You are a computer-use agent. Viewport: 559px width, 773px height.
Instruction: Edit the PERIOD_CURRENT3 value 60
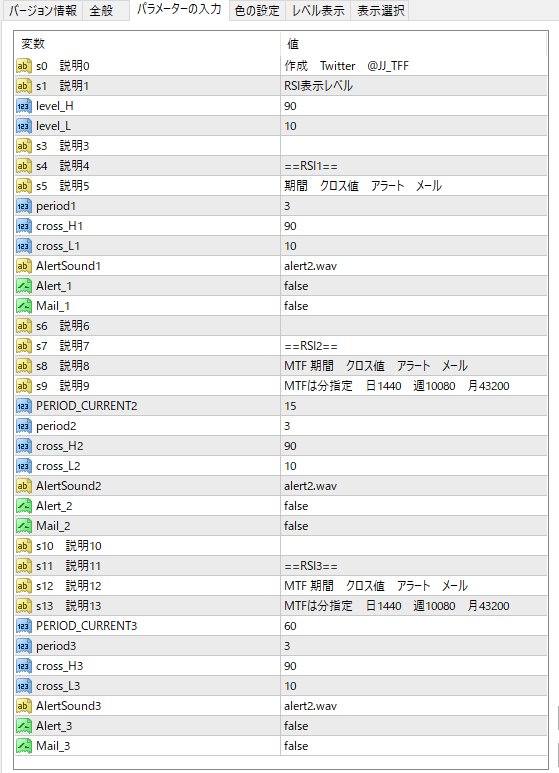coord(414,626)
